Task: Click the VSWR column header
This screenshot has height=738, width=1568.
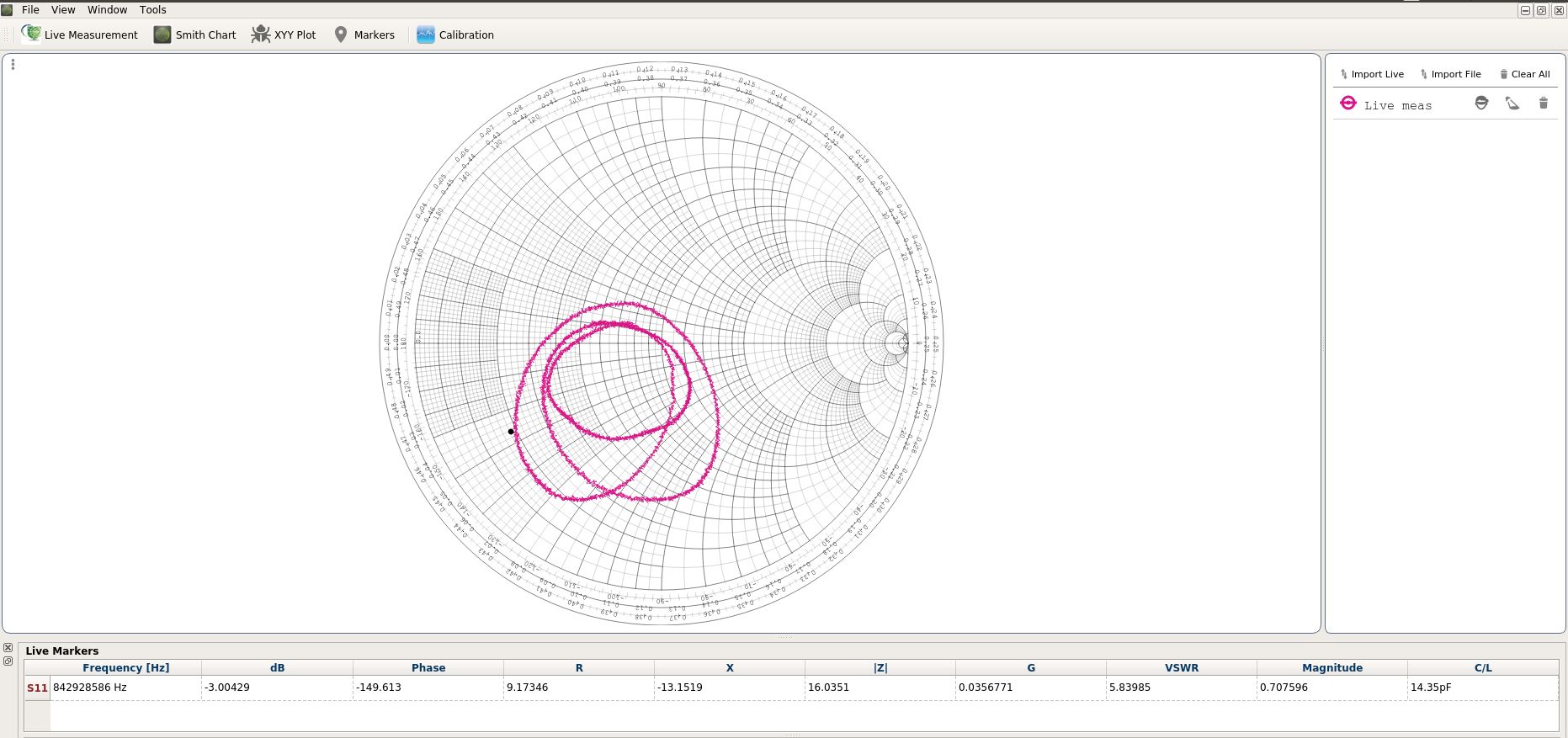Action: (x=1182, y=667)
